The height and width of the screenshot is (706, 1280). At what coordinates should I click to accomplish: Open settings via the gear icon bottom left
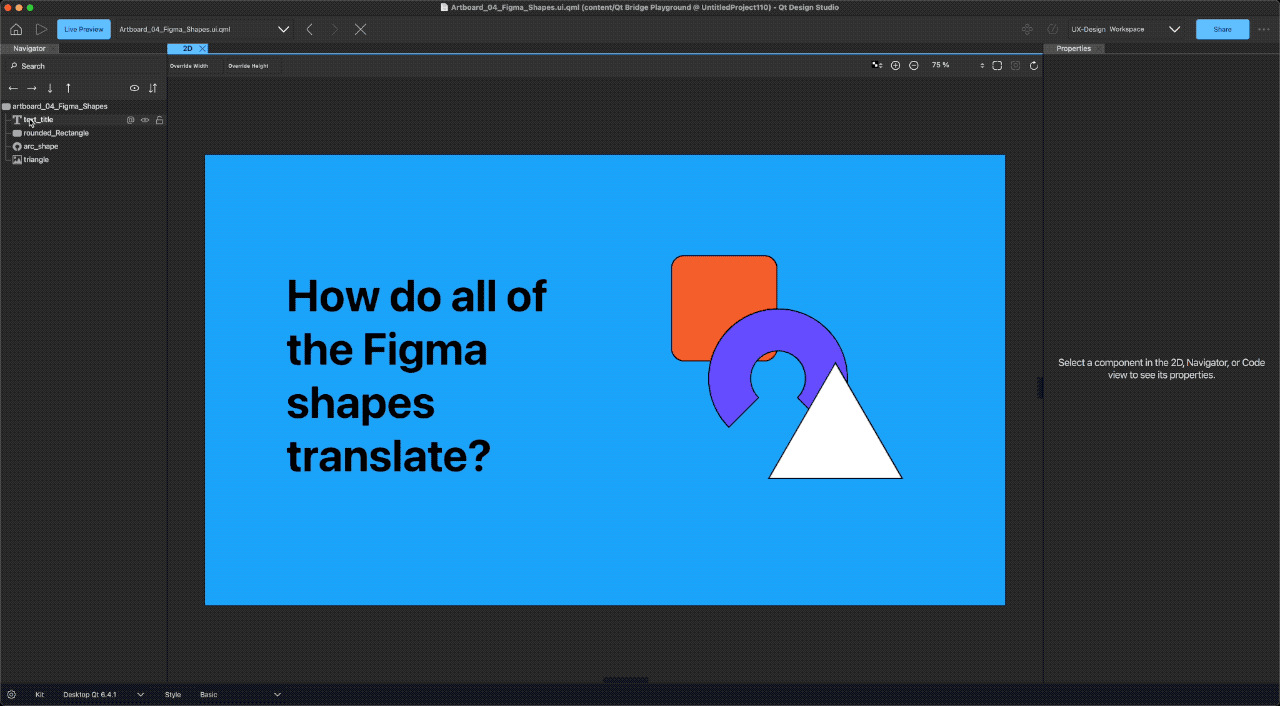coord(11,694)
